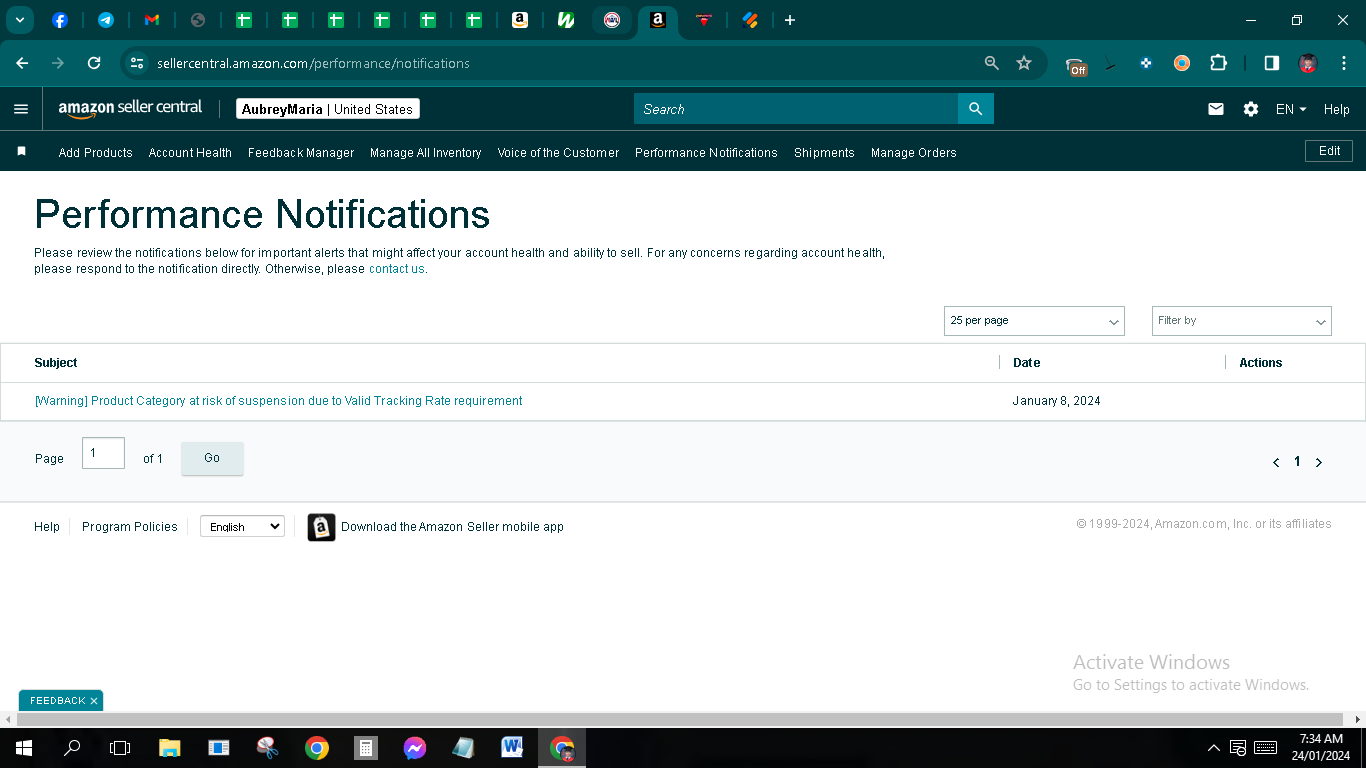Image resolution: width=1366 pixels, height=768 pixels.
Task: Click the Page number input box
Action: tap(103, 453)
